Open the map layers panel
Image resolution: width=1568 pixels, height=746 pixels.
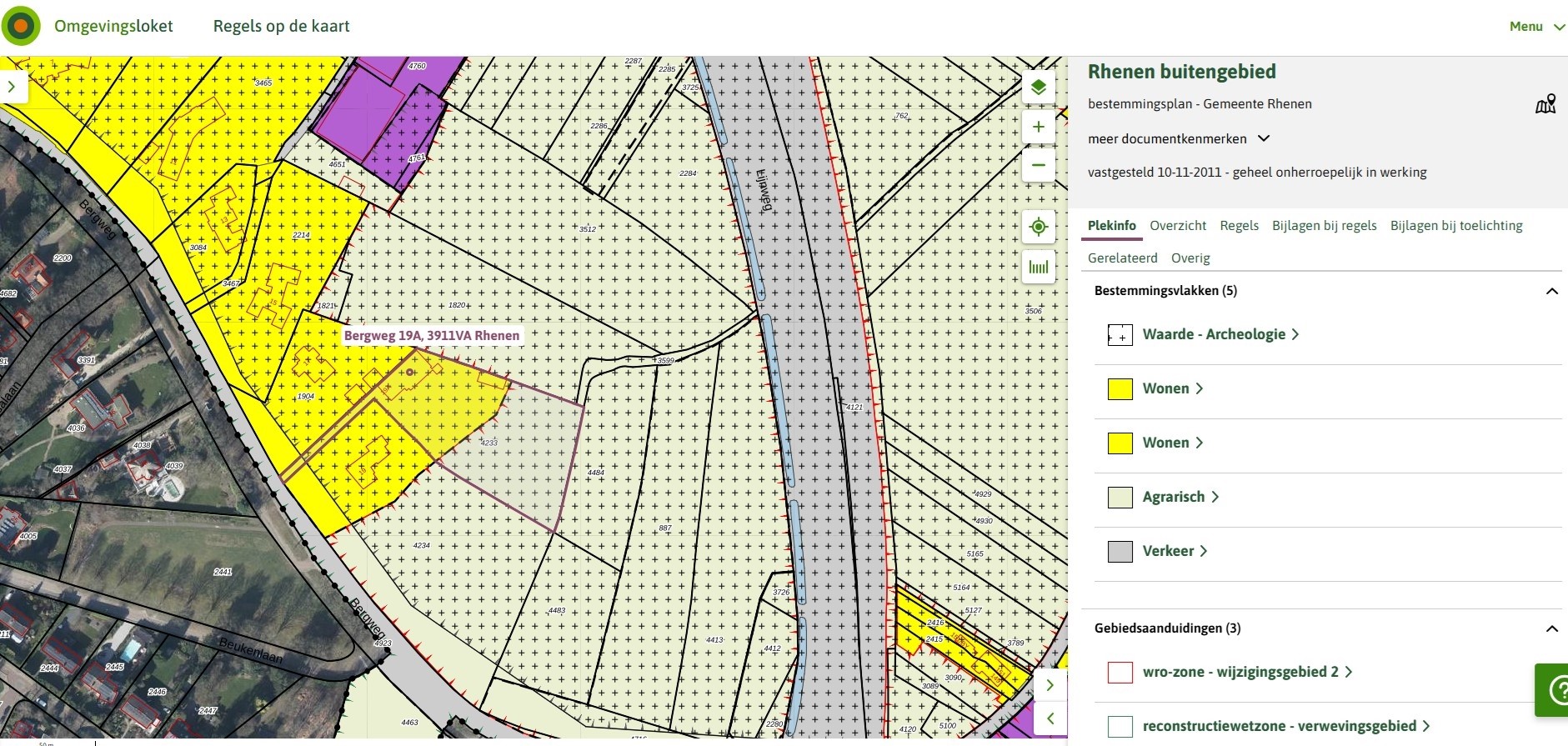[1038, 88]
